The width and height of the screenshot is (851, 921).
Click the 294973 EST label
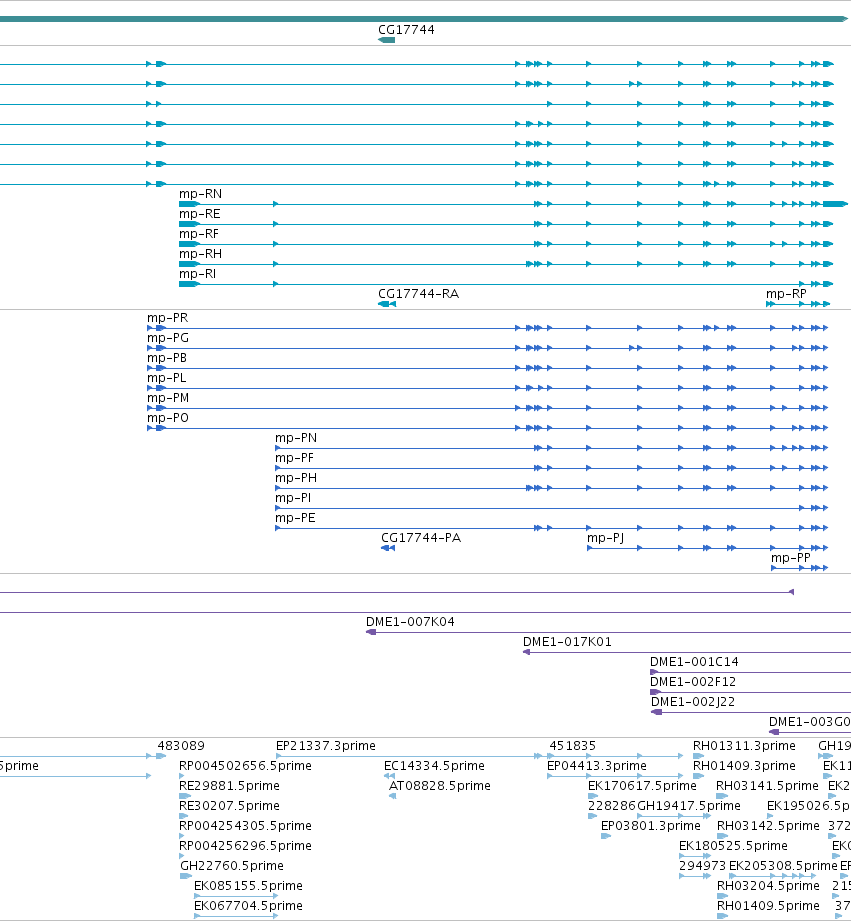coord(702,865)
